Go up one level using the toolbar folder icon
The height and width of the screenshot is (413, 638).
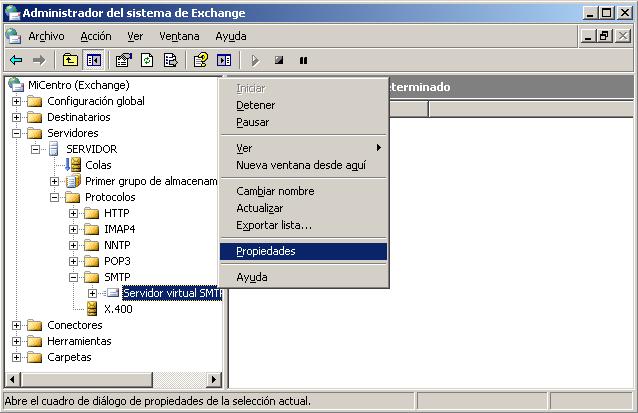[70, 60]
